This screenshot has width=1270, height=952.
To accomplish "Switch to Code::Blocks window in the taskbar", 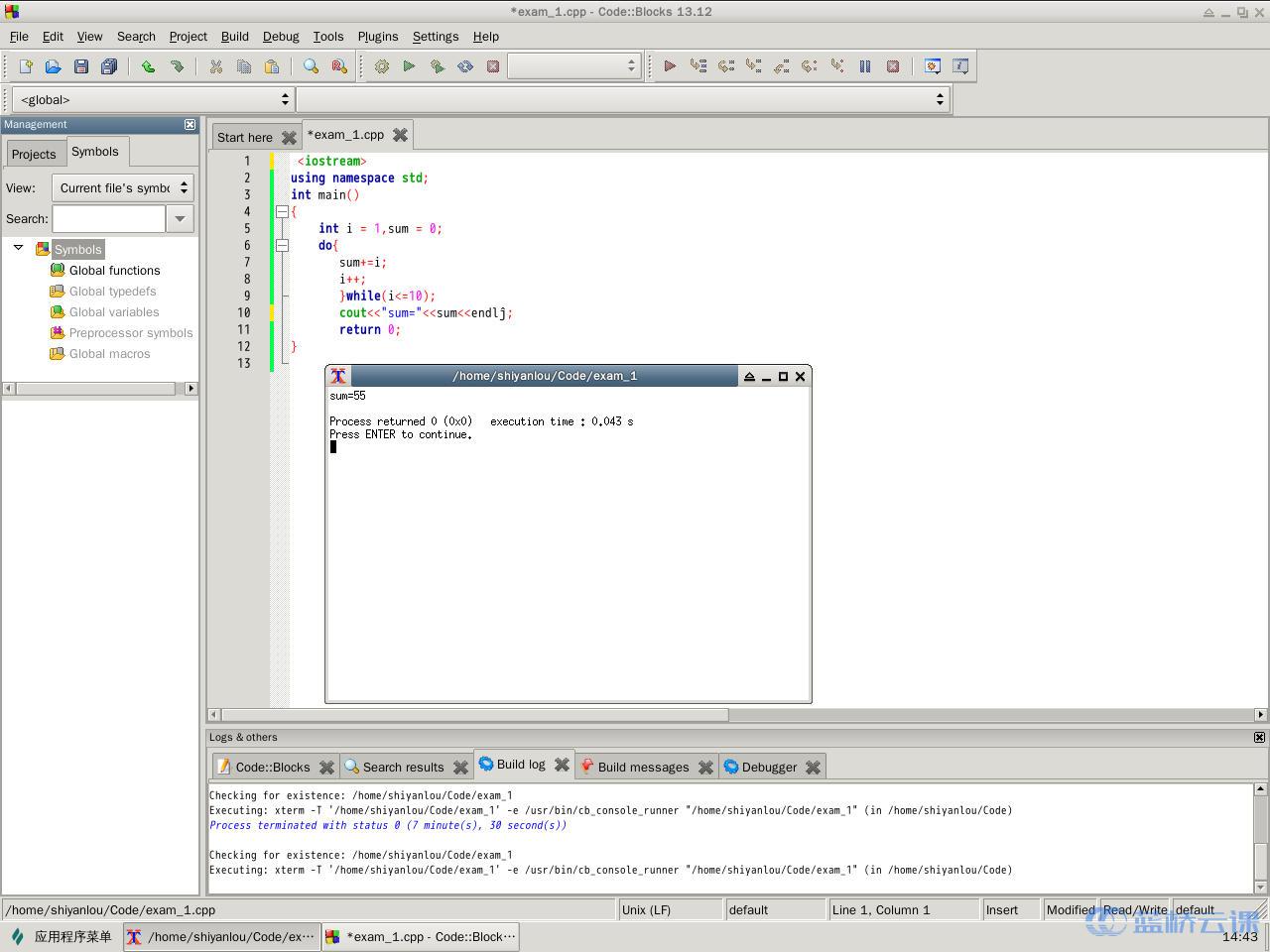I will tap(421, 937).
